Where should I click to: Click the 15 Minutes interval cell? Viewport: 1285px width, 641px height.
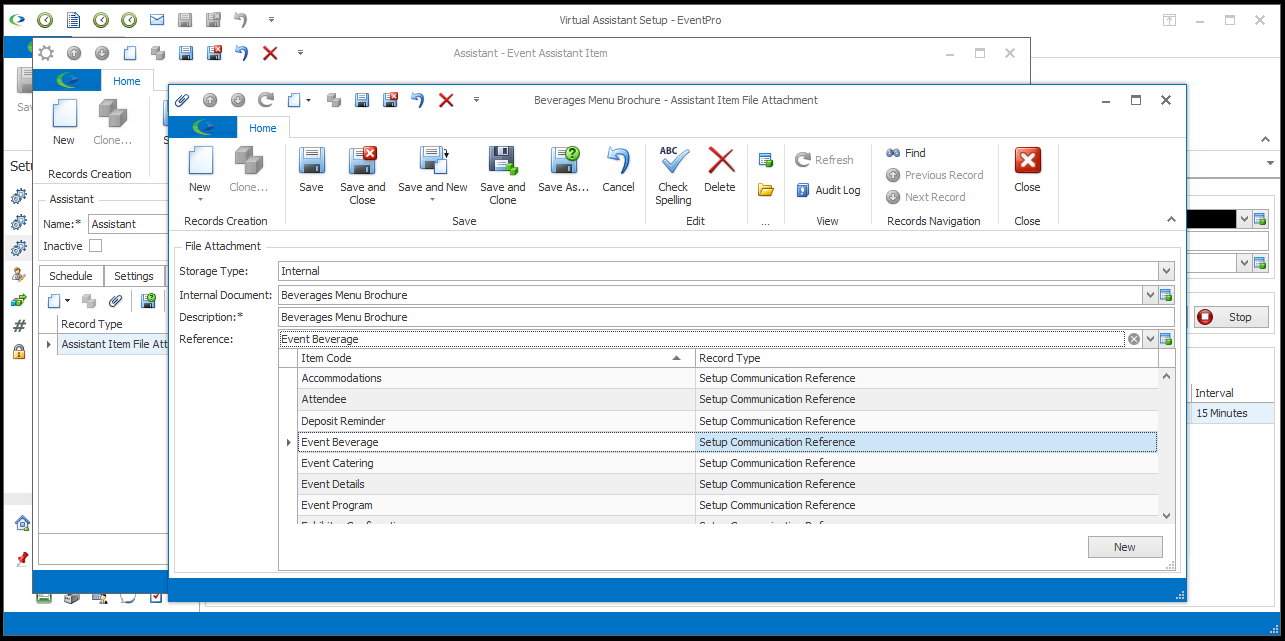(x=1233, y=413)
